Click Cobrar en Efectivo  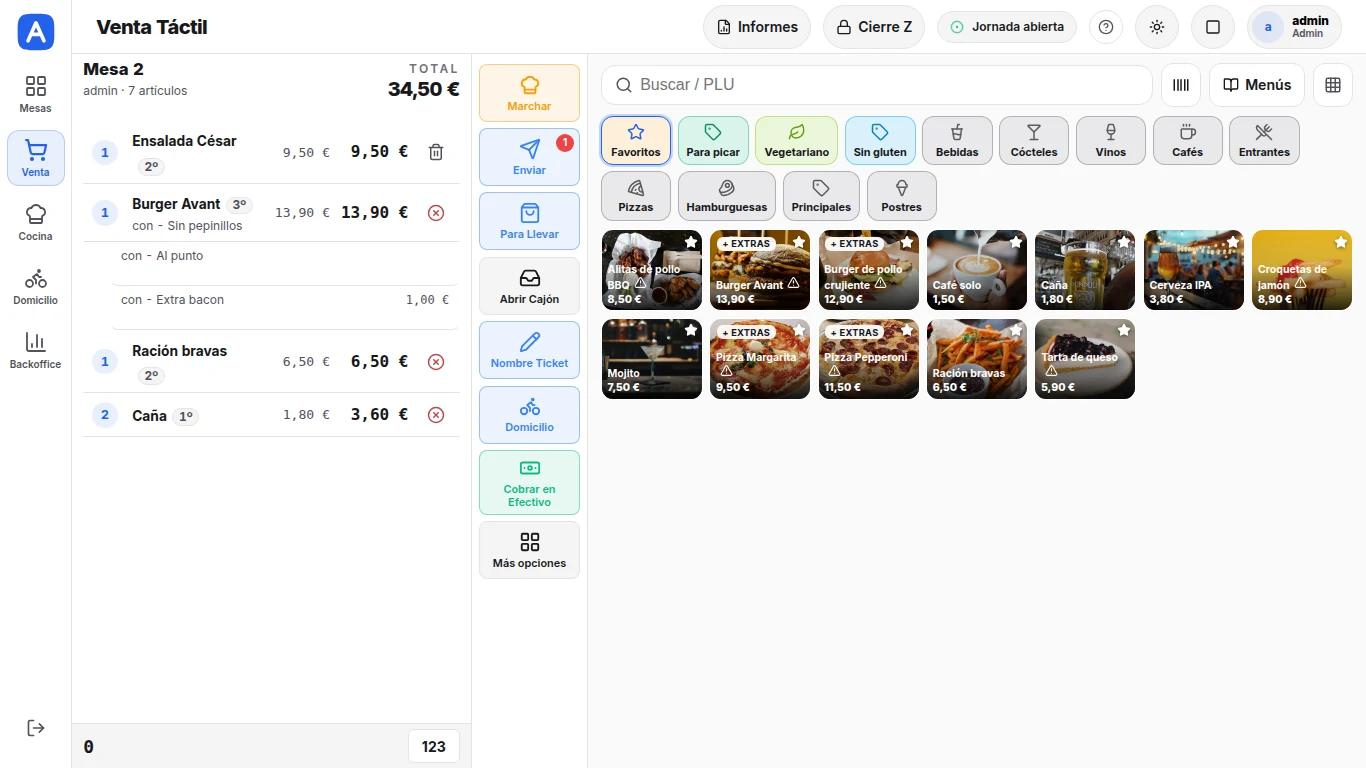tap(529, 482)
